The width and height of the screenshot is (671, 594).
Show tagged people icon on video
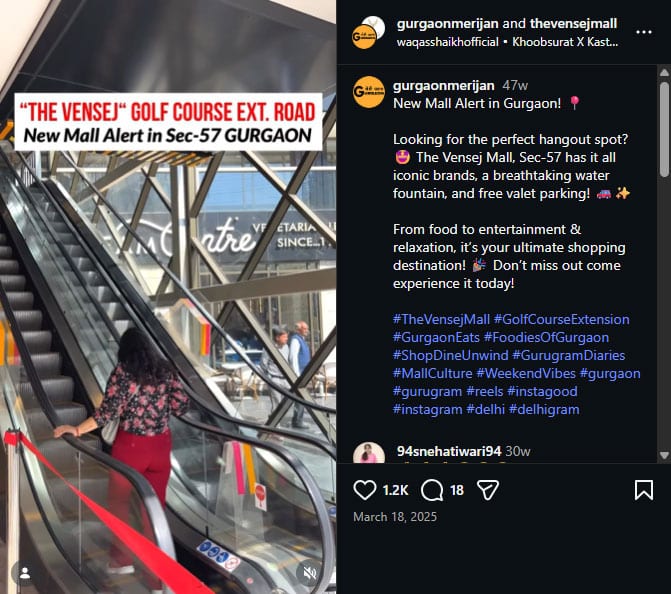pos(25,573)
